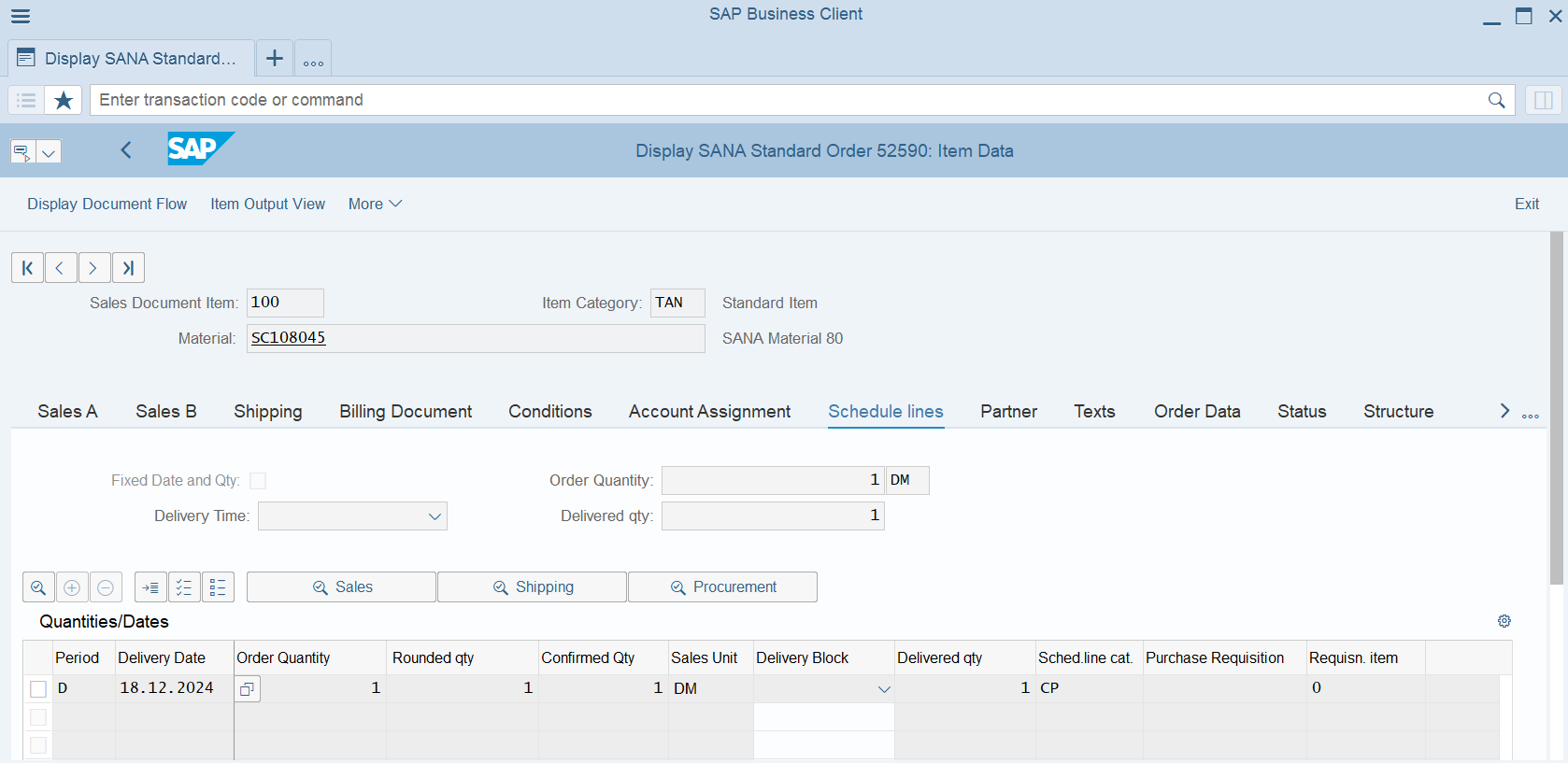Click the delete schedule line minus icon

106,587
